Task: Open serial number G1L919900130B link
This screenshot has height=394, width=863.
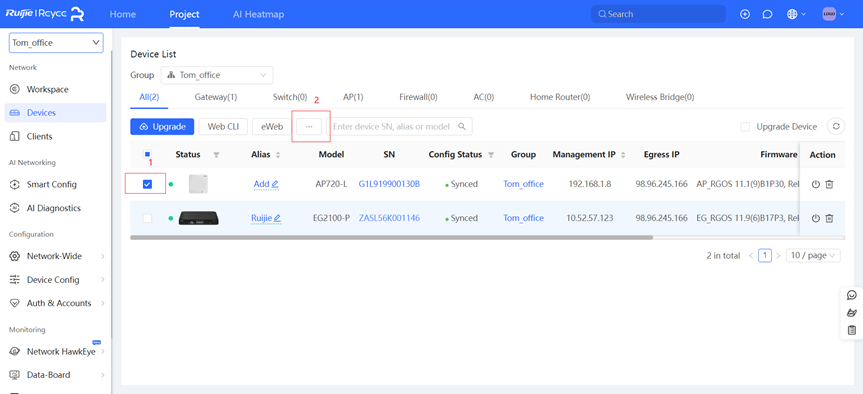Action: (389, 184)
